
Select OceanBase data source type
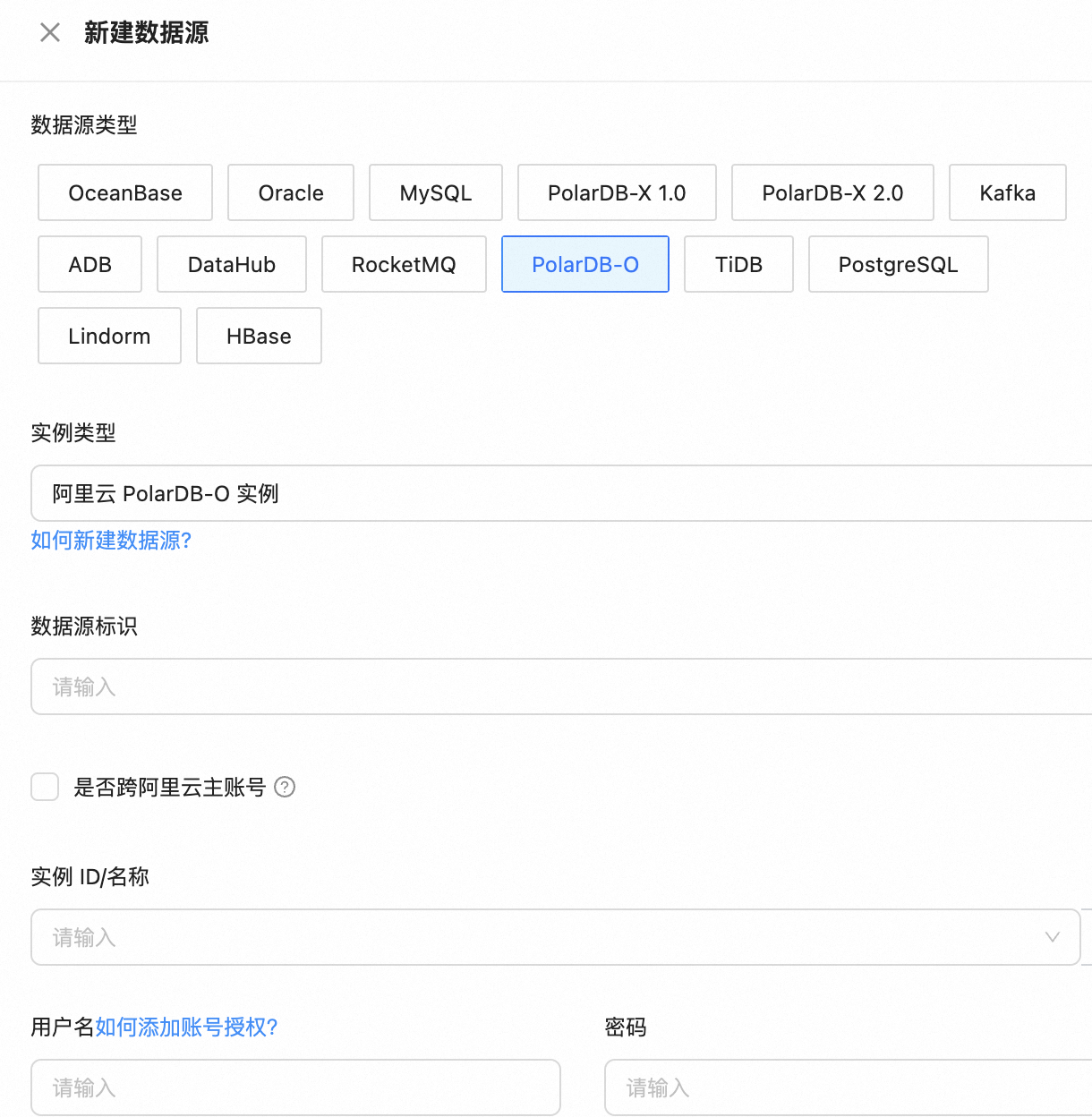(x=125, y=192)
